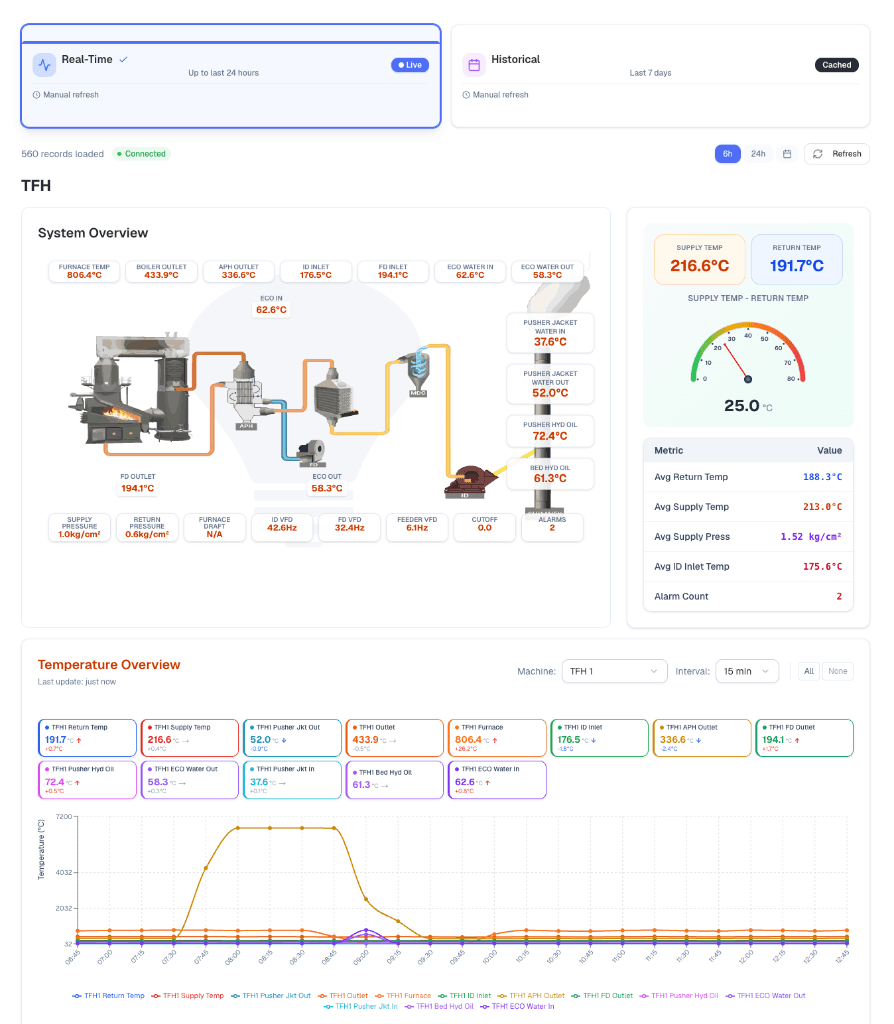
Task: Toggle TFH1 Pusher Jkt Out series card
Action: pyautogui.click(x=293, y=738)
